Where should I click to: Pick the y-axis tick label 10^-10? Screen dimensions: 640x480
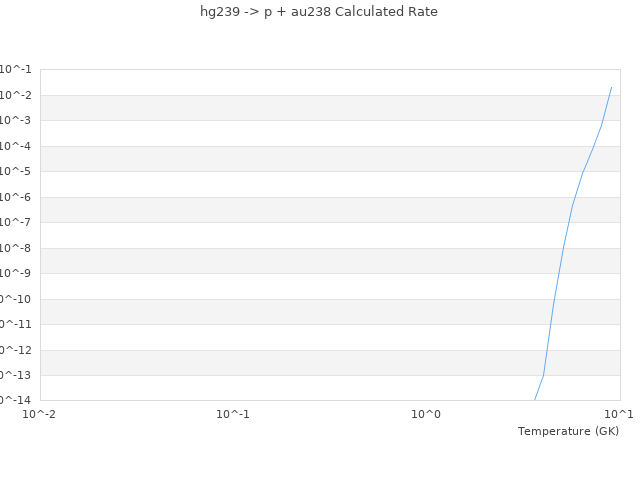14,299
